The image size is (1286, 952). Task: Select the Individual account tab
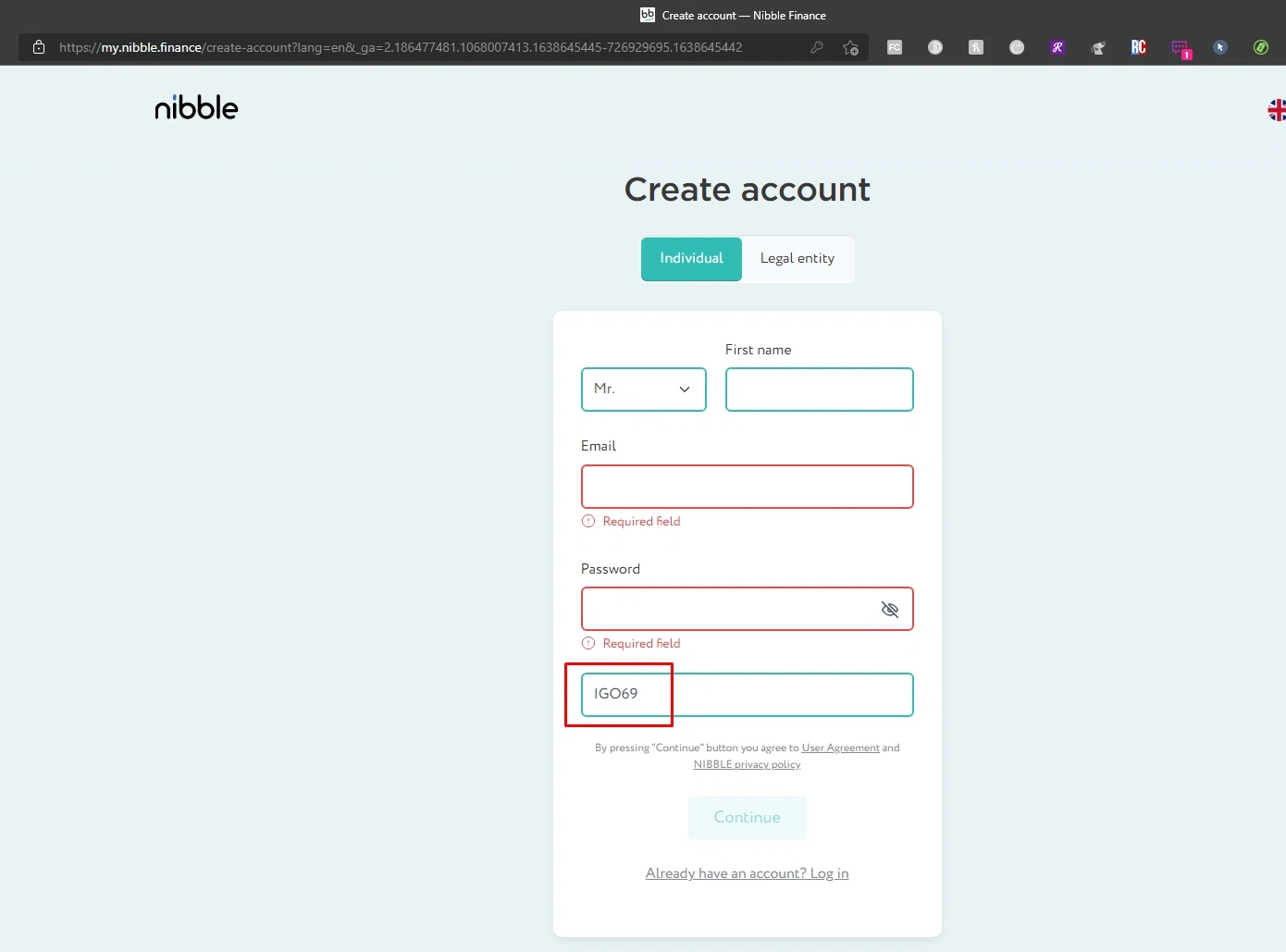tap(691, 259)
